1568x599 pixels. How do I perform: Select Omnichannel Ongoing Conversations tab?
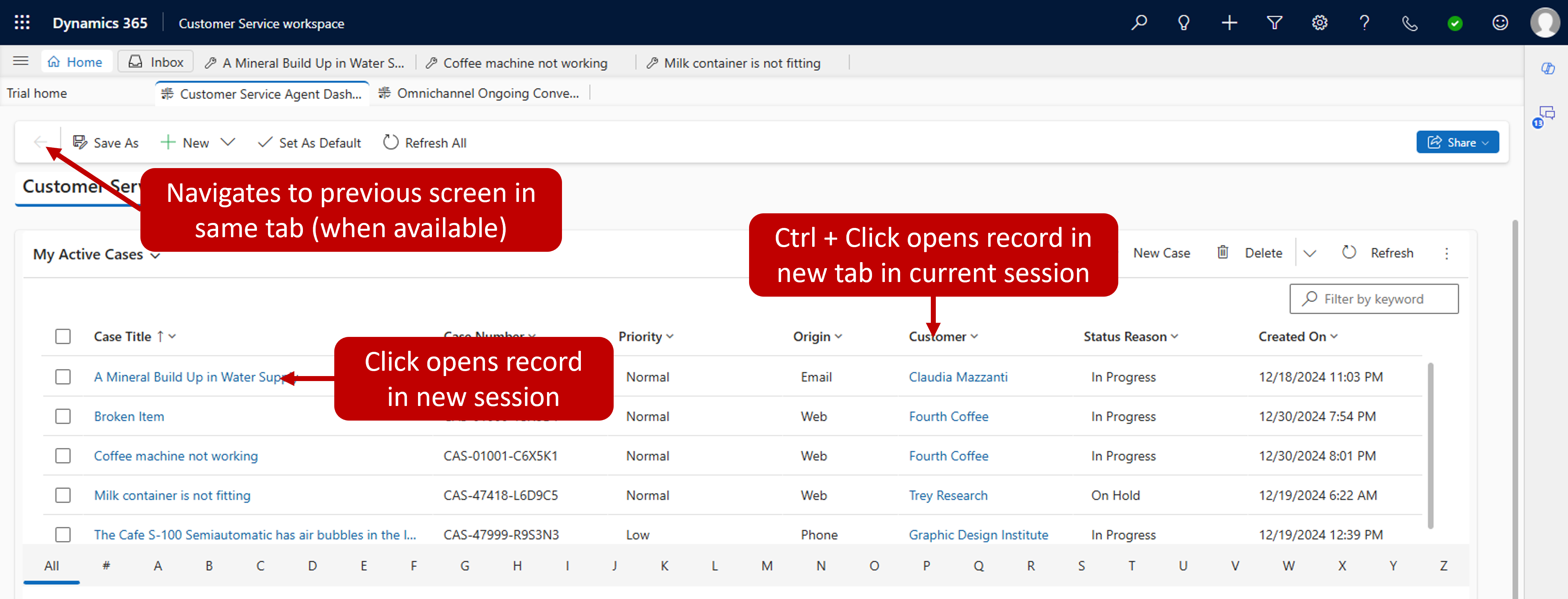coord(479,93)
